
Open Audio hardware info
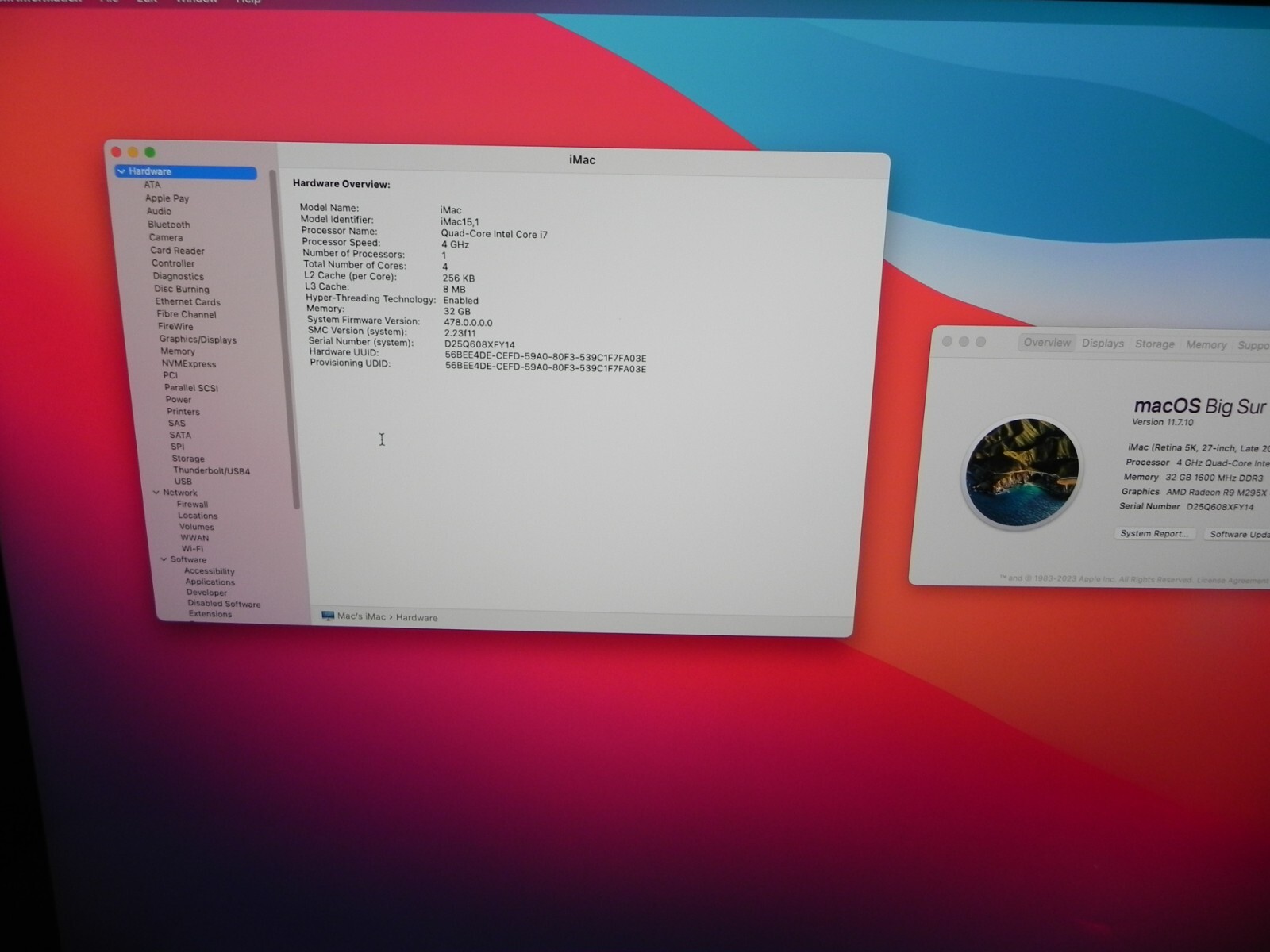159,211
